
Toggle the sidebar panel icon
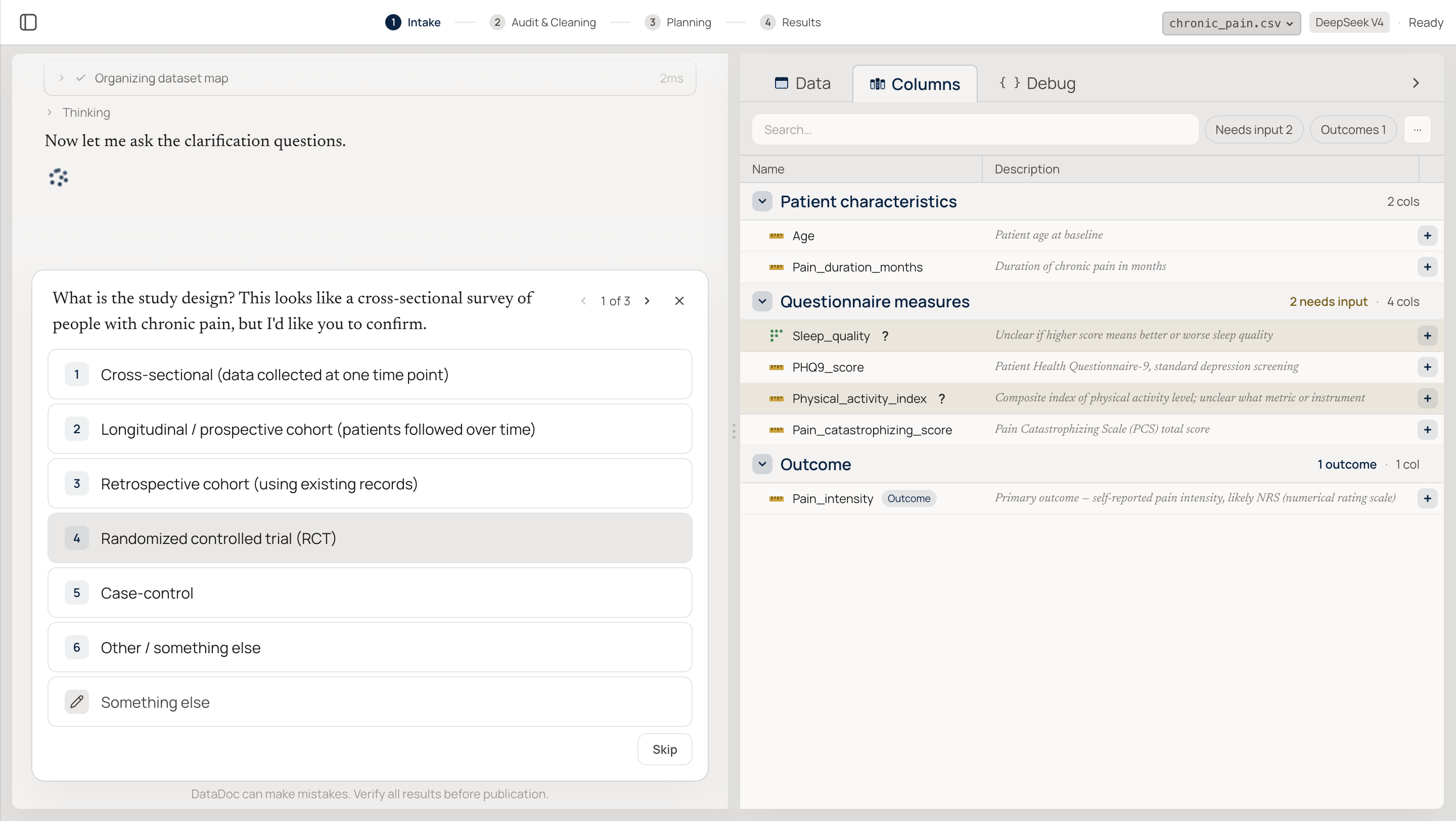pyautogui.click(x=28, y=22)
